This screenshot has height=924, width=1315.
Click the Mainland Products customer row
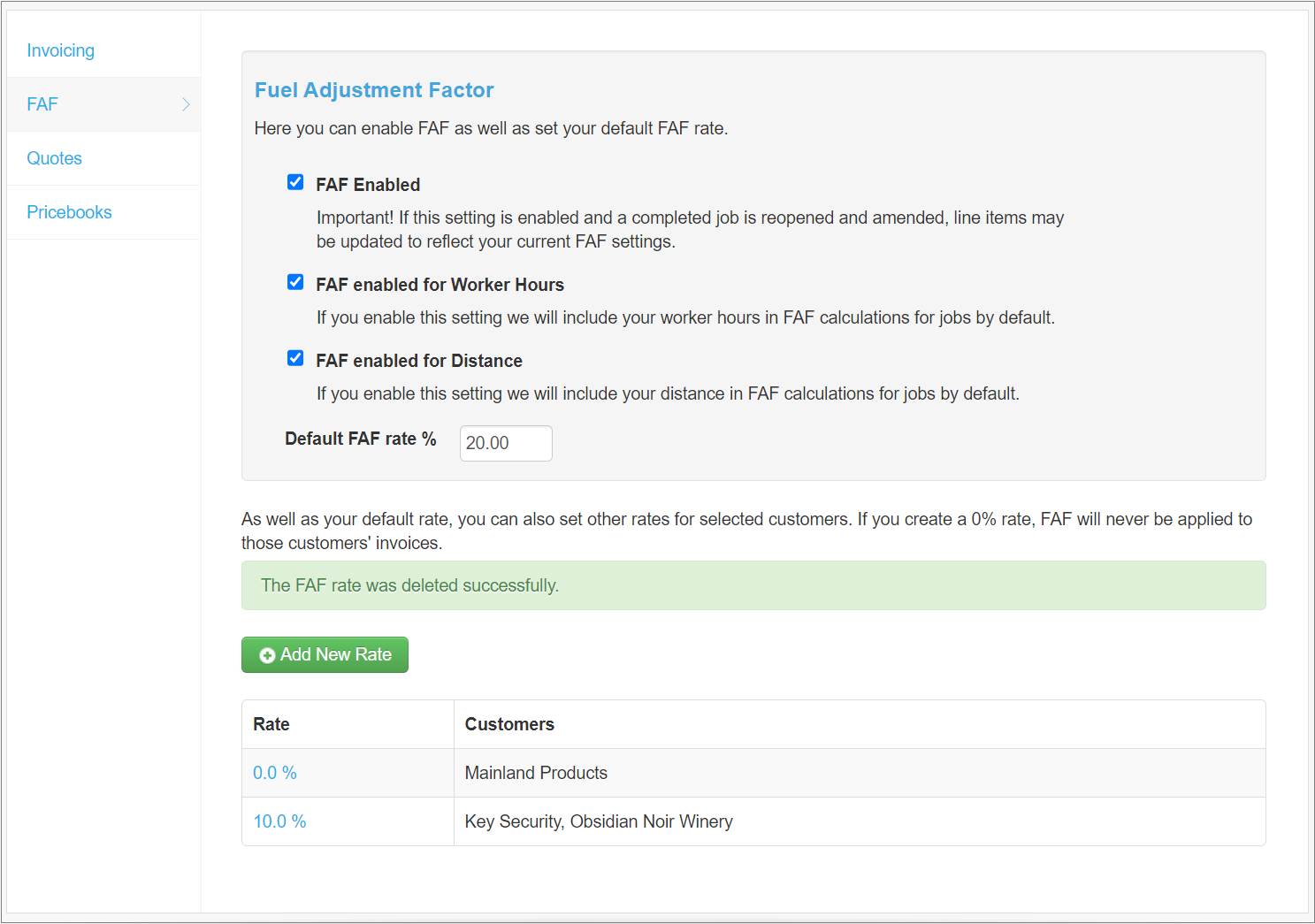pyautogui.click(x=536, y=772)
